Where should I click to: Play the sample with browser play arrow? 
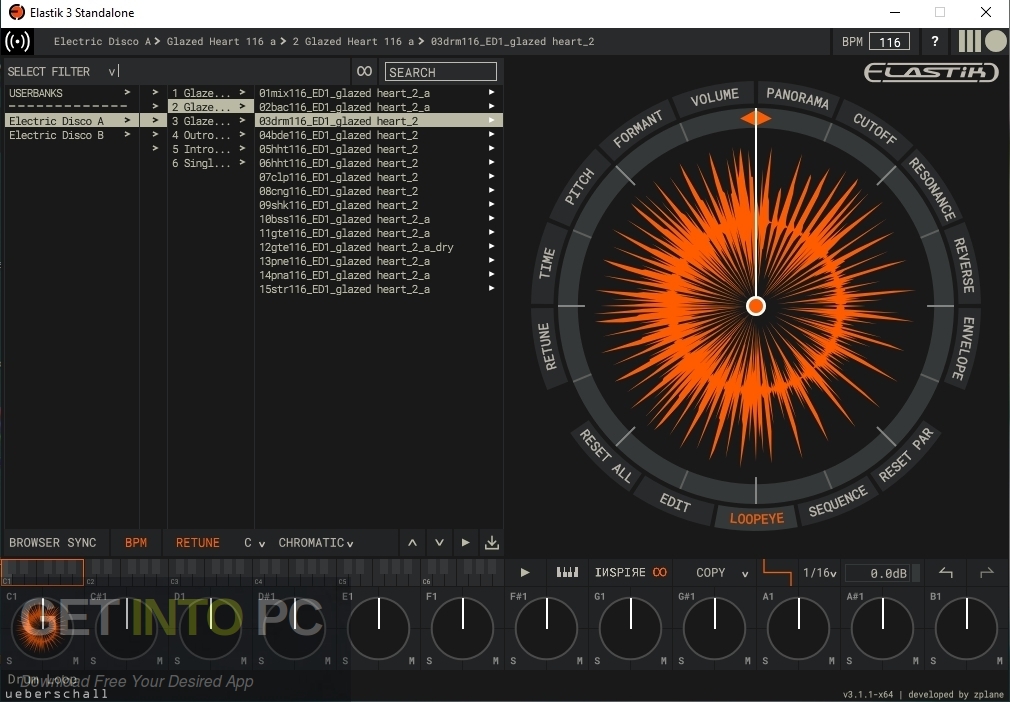(x=465, y=543)
